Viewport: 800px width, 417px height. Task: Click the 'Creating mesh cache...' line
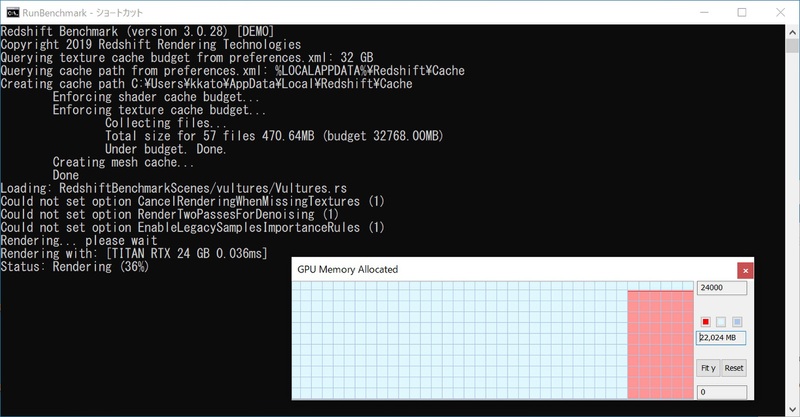(x=123, y=162)
